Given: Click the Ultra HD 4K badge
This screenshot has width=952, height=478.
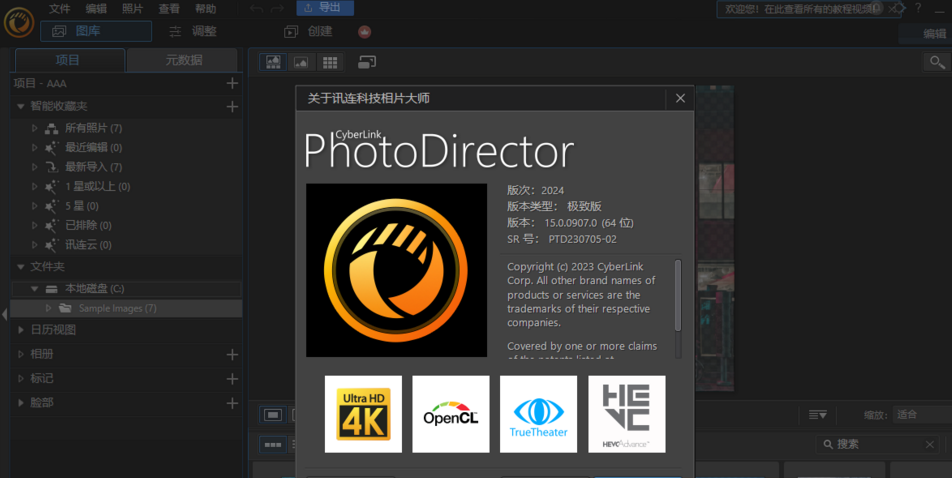Looking at the screenshot, I should 363,414.
